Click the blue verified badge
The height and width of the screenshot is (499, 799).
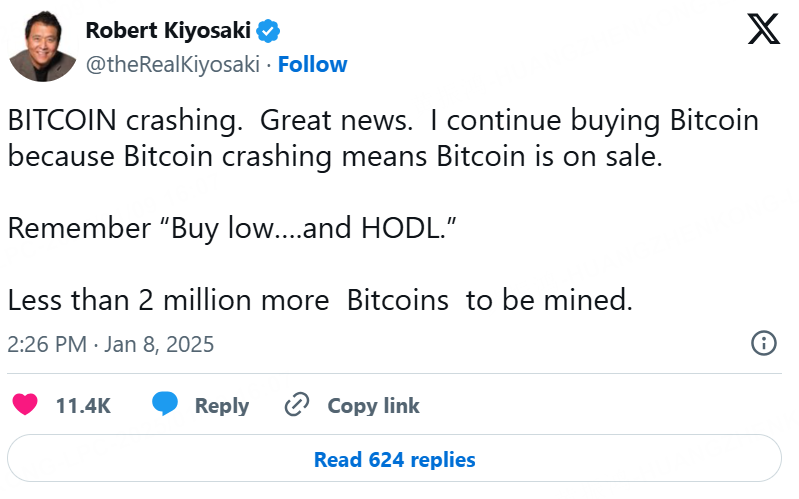coord(268,30)
